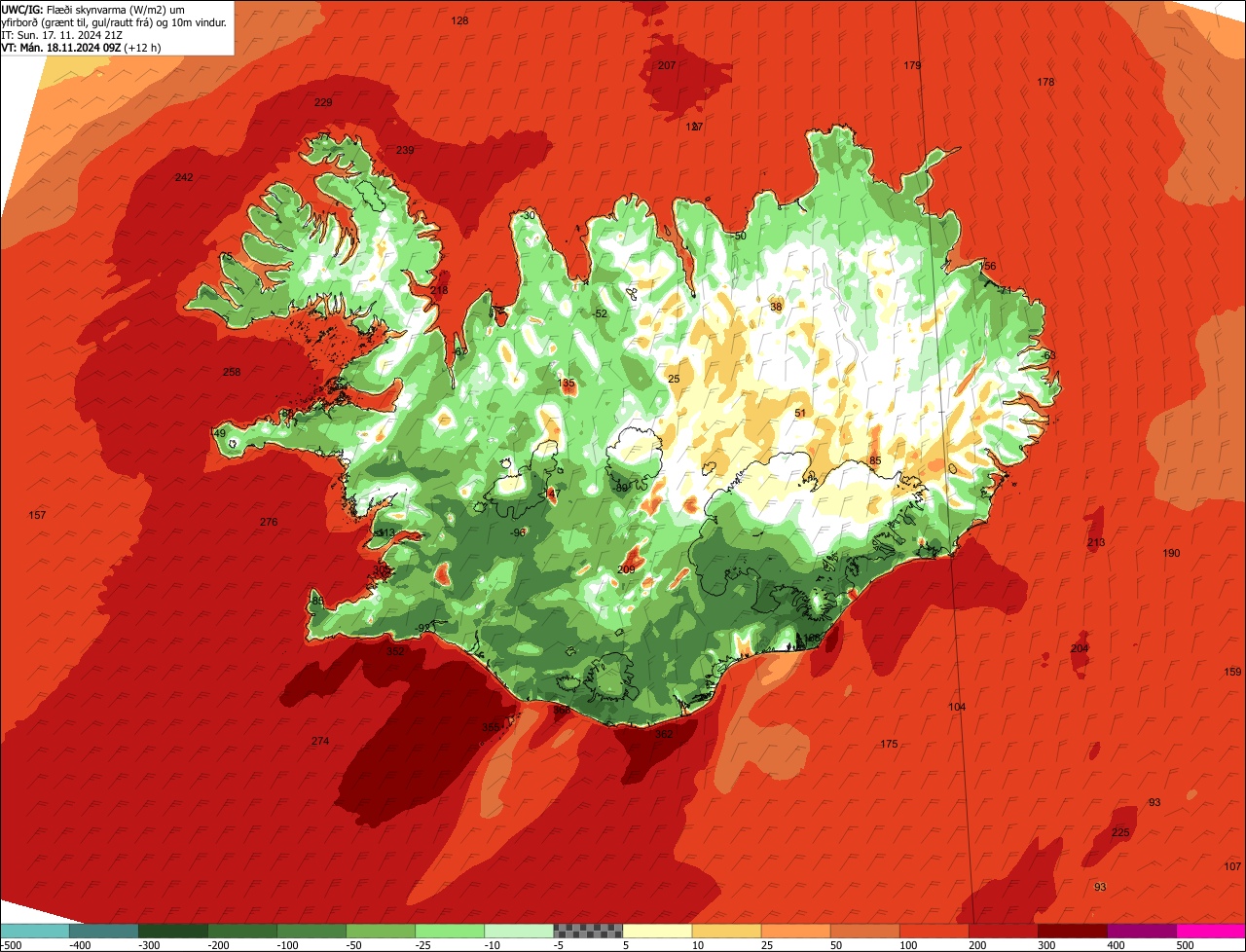Screen dimensions: 1246x952
Task: Click the heat flux value 362 on the map
Action: pyautogui.click(x=664, y=734)
